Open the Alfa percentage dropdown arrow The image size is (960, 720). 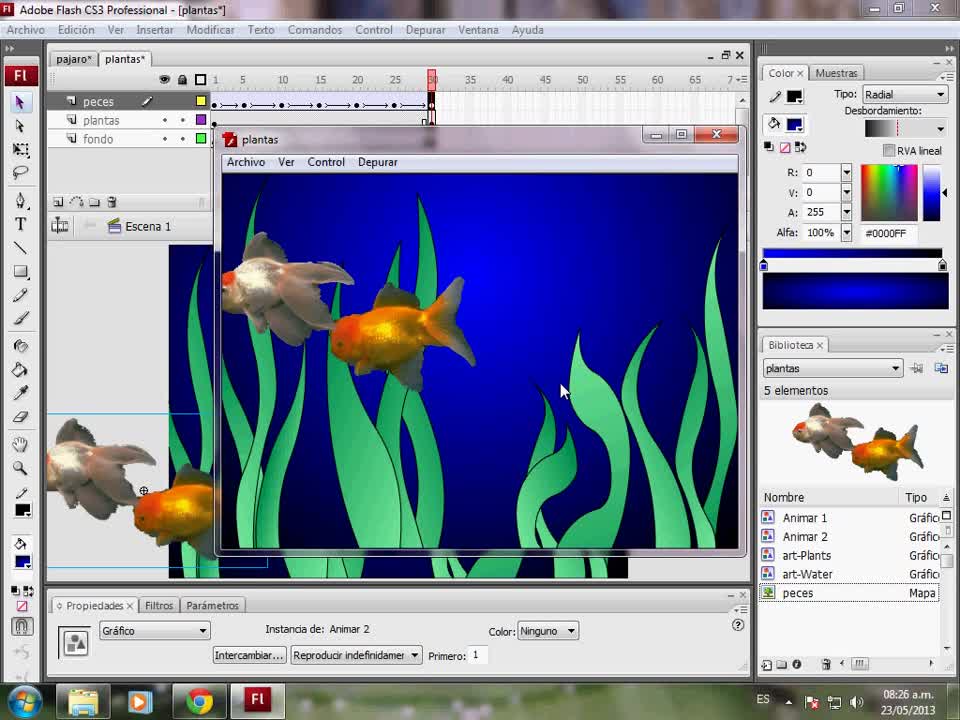click(846, 233)
